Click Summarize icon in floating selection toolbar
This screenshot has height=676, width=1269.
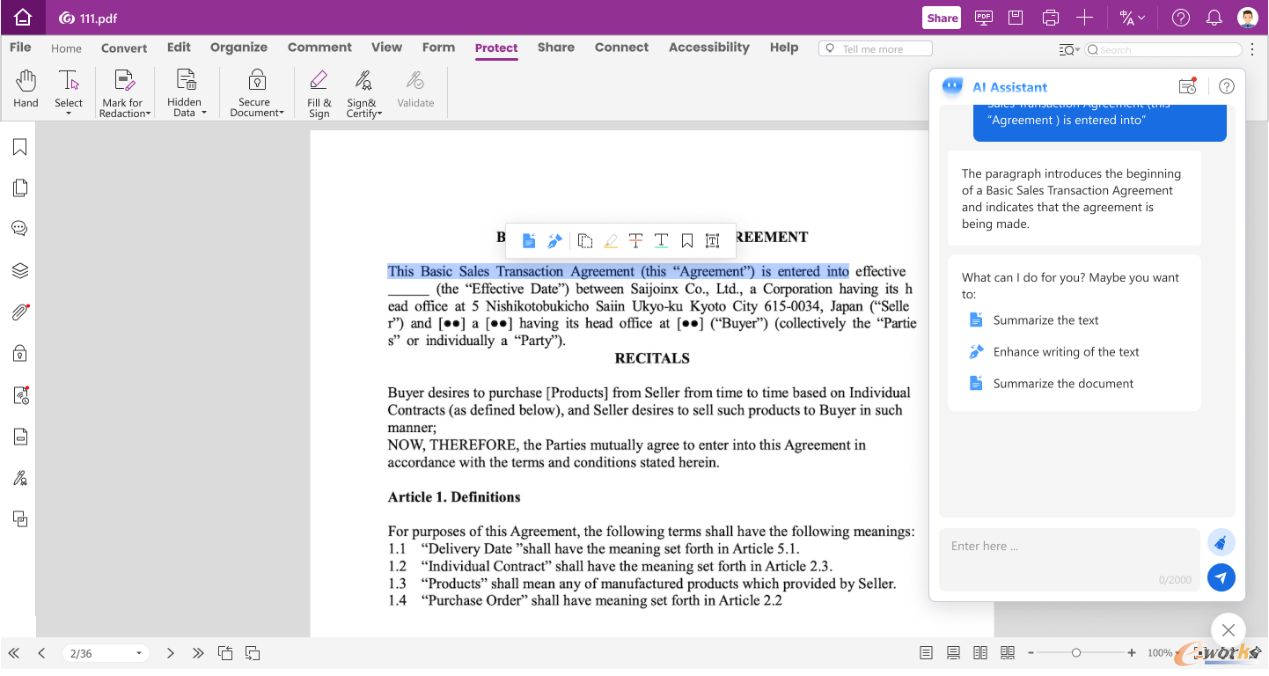(528, 241)
